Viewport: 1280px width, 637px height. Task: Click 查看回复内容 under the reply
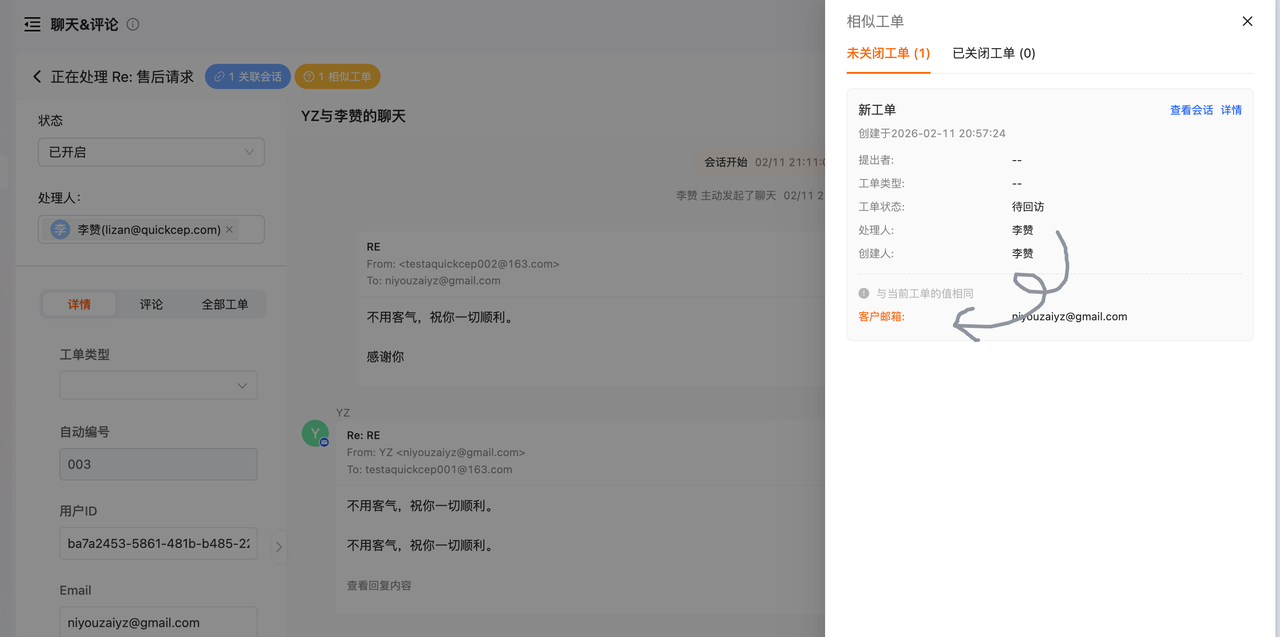point(379,585)
